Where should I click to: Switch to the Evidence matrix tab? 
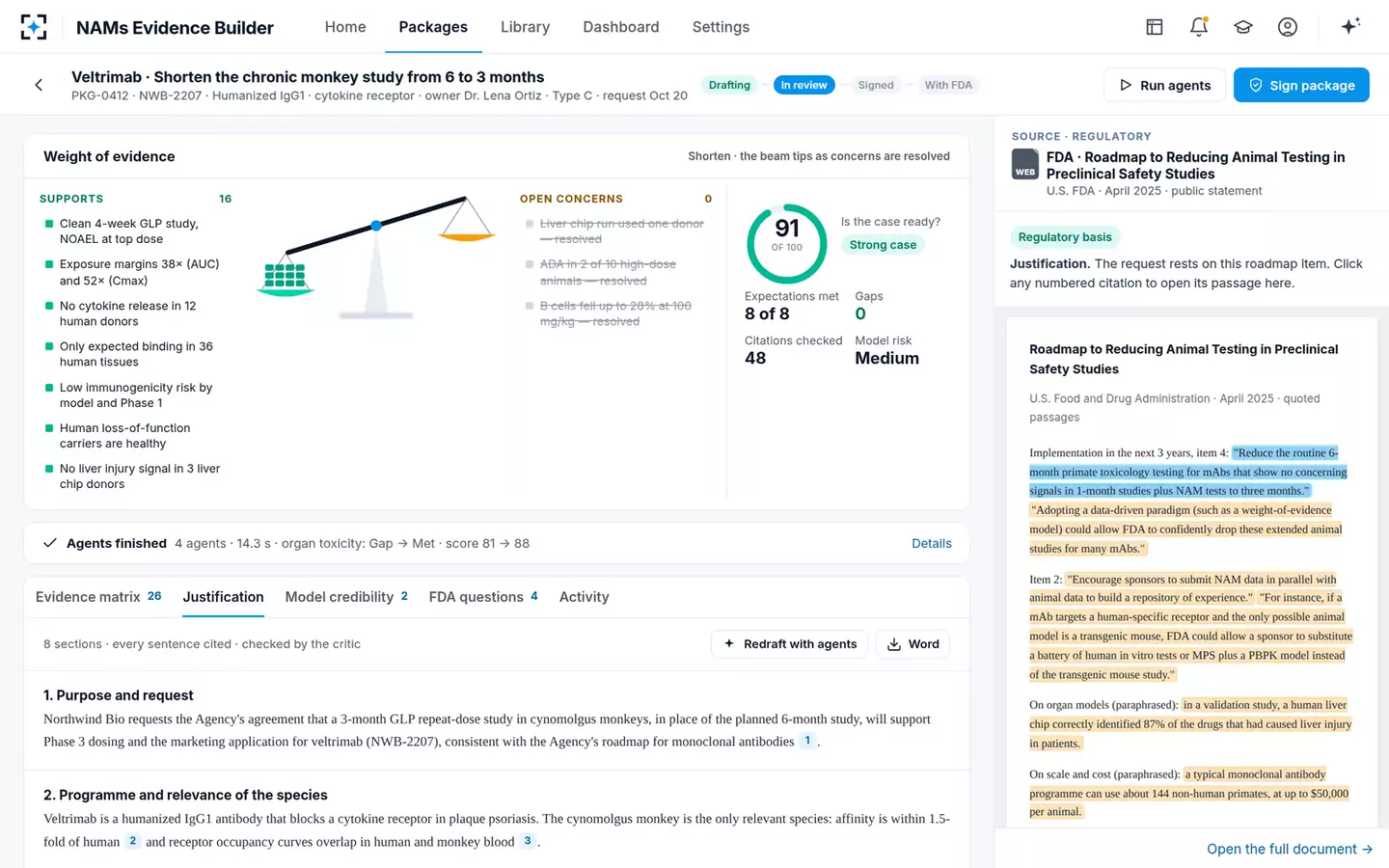coord(98,597)
